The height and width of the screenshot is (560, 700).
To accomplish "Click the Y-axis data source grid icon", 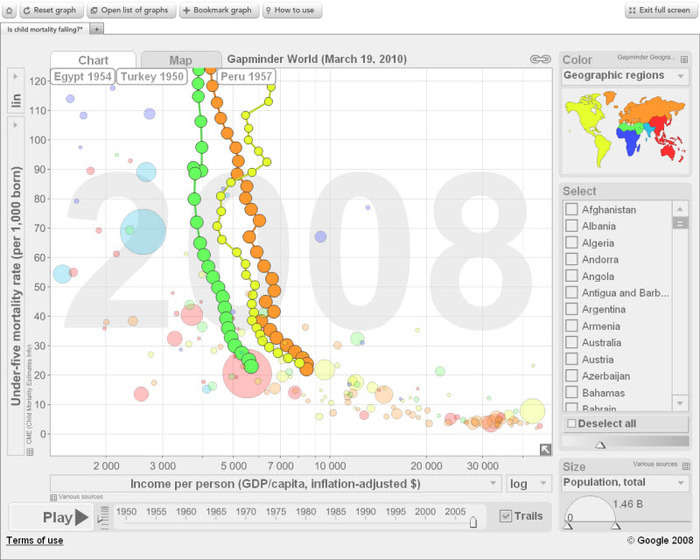I will (x=30, y=452).
